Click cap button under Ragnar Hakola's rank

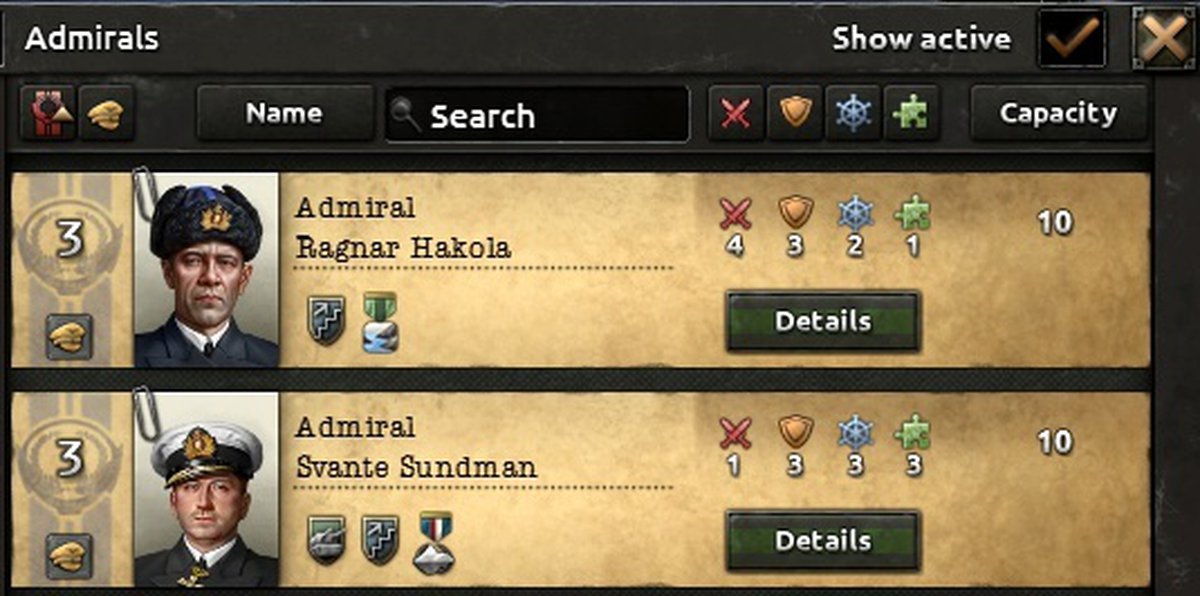click(x=69, y=336)
